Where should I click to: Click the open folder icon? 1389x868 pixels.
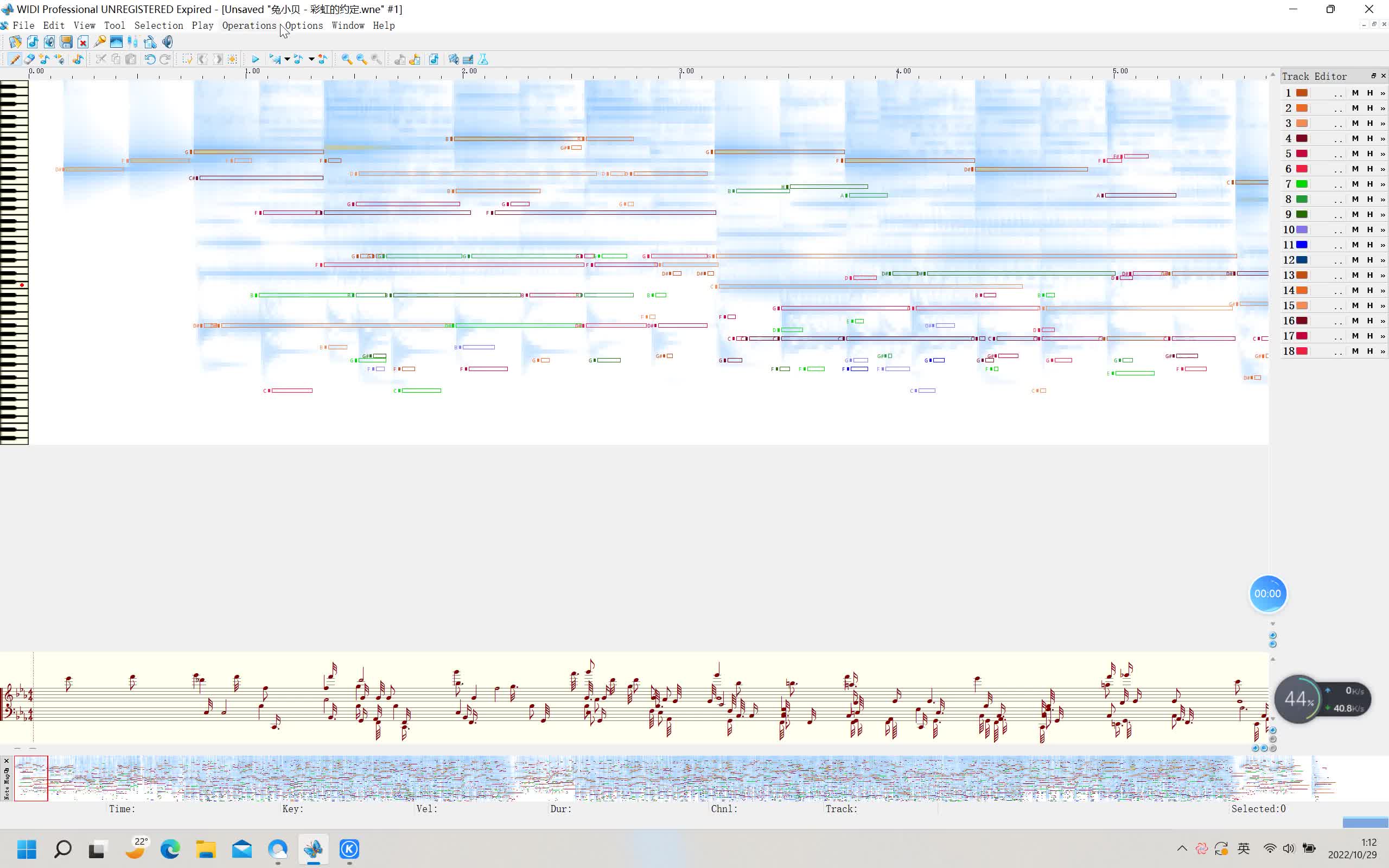pos(16,42)
